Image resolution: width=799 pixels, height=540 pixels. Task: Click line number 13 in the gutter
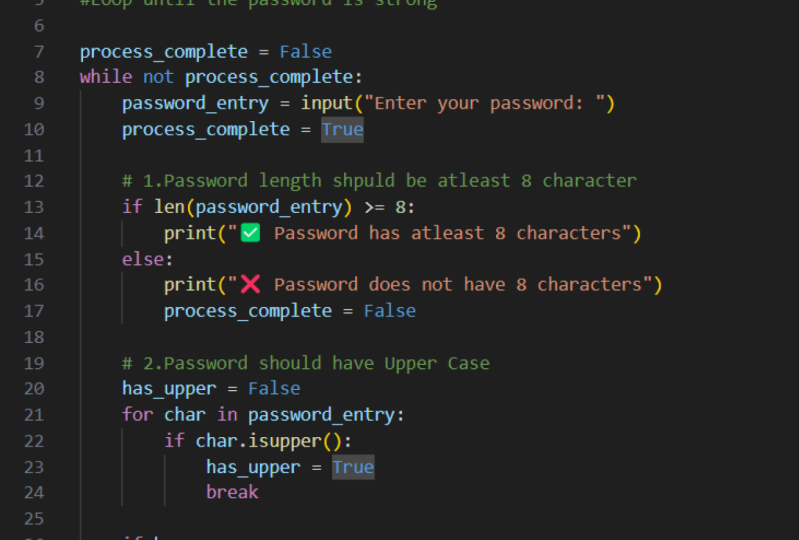[x=34, y=207]
